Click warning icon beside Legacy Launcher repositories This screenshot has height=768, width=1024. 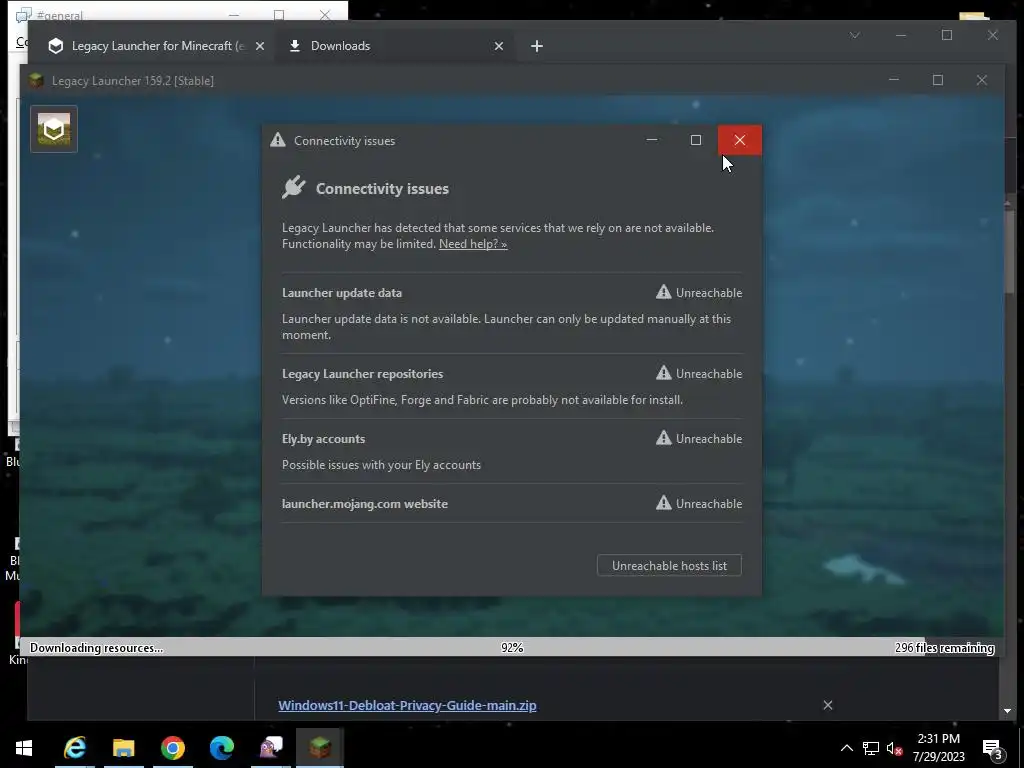[x=664, y=373]
